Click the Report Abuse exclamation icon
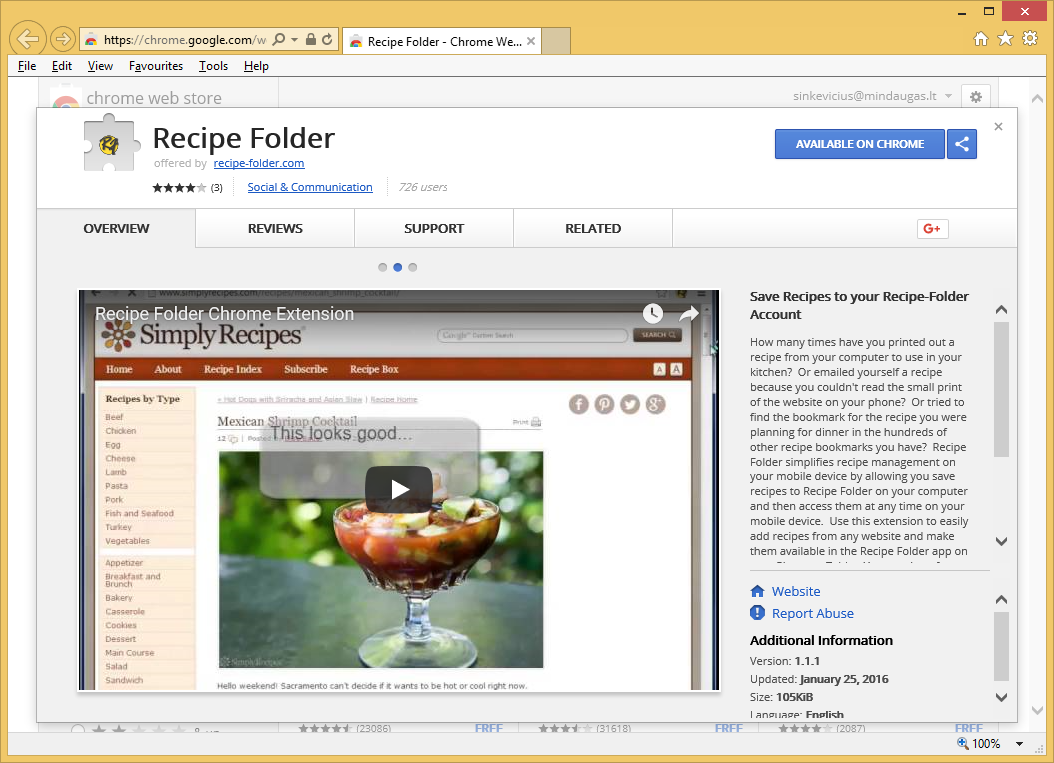1054x763 pixels. coord(758,613)
